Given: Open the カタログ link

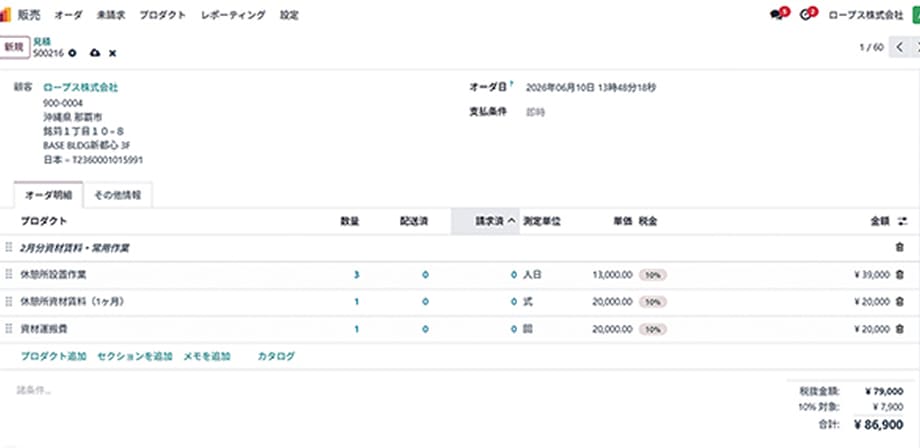Looking at the screenshot, I should point(276,356).
